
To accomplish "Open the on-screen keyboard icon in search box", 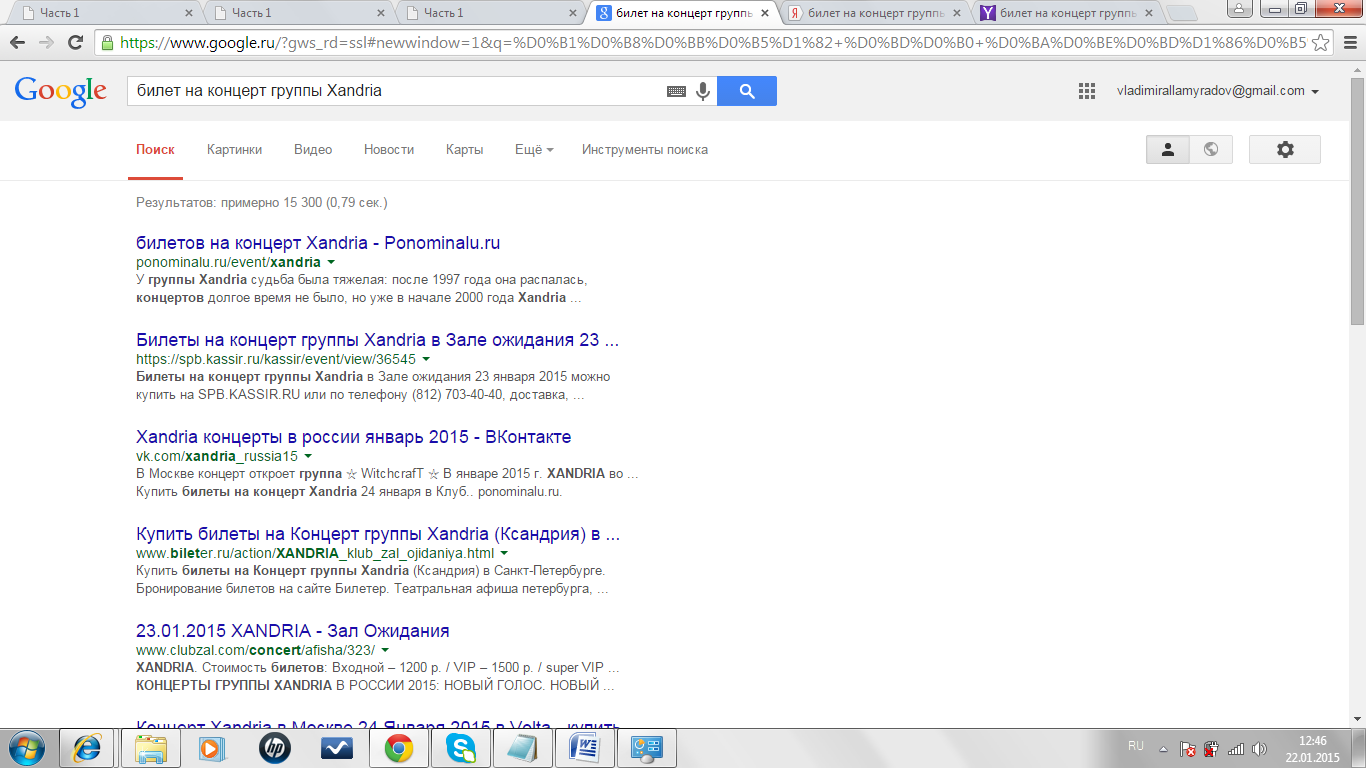I will (676, 91).
